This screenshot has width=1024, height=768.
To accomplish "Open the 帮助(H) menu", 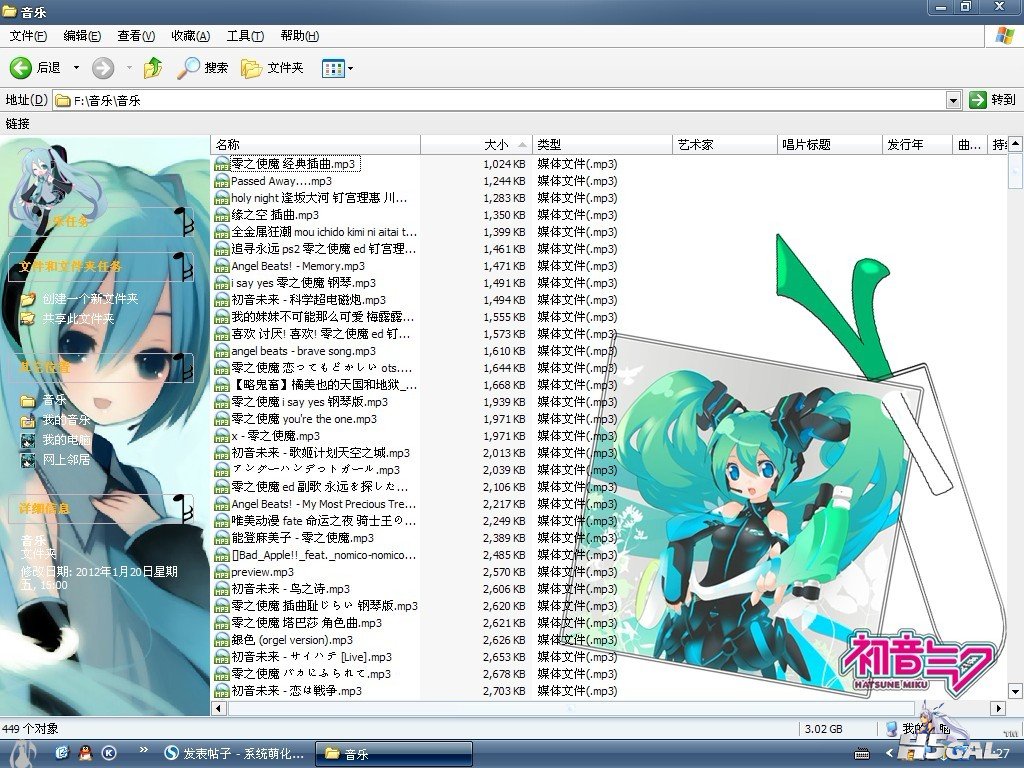I will click(300, 36).
